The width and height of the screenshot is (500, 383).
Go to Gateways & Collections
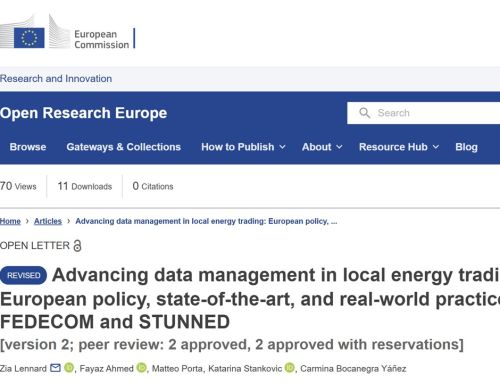[x=124, y=147]
